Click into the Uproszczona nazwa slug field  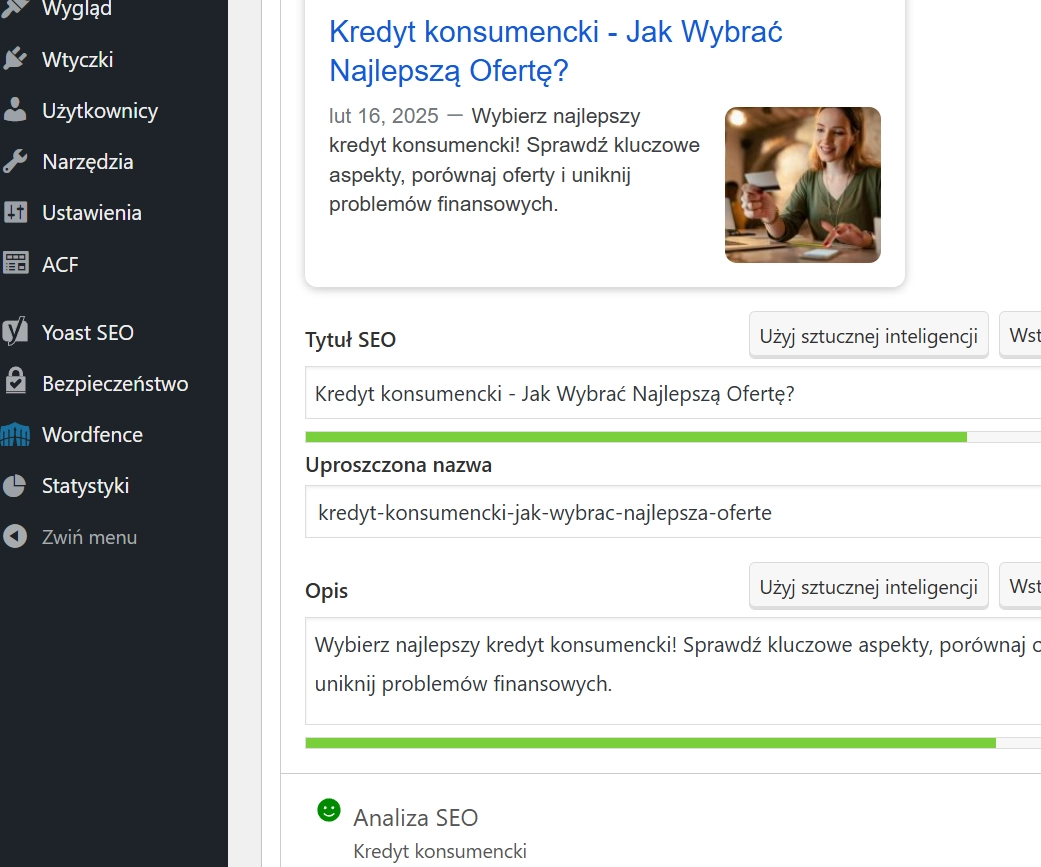tap(670, 513)
